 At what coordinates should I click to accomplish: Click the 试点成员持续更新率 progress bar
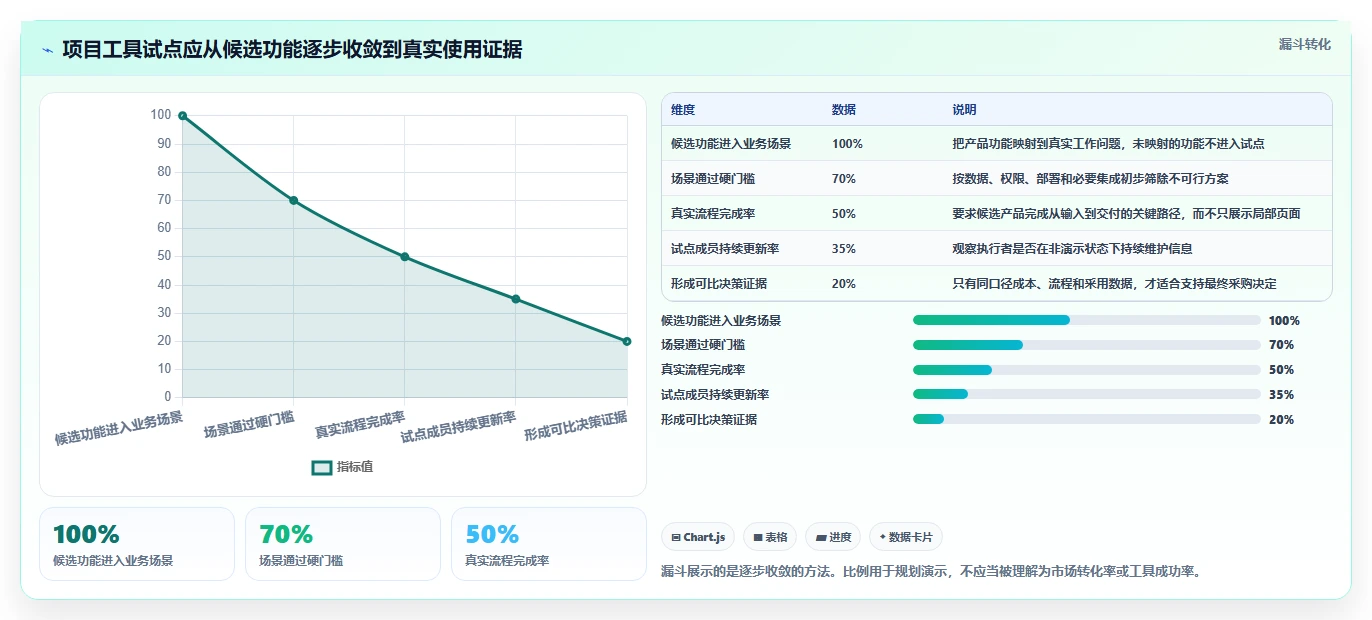click(1086, 395)
